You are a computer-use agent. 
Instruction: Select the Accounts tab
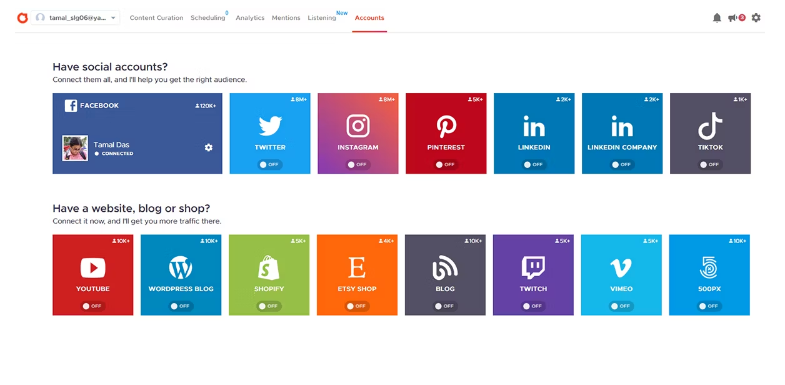[x=369, y=18]
